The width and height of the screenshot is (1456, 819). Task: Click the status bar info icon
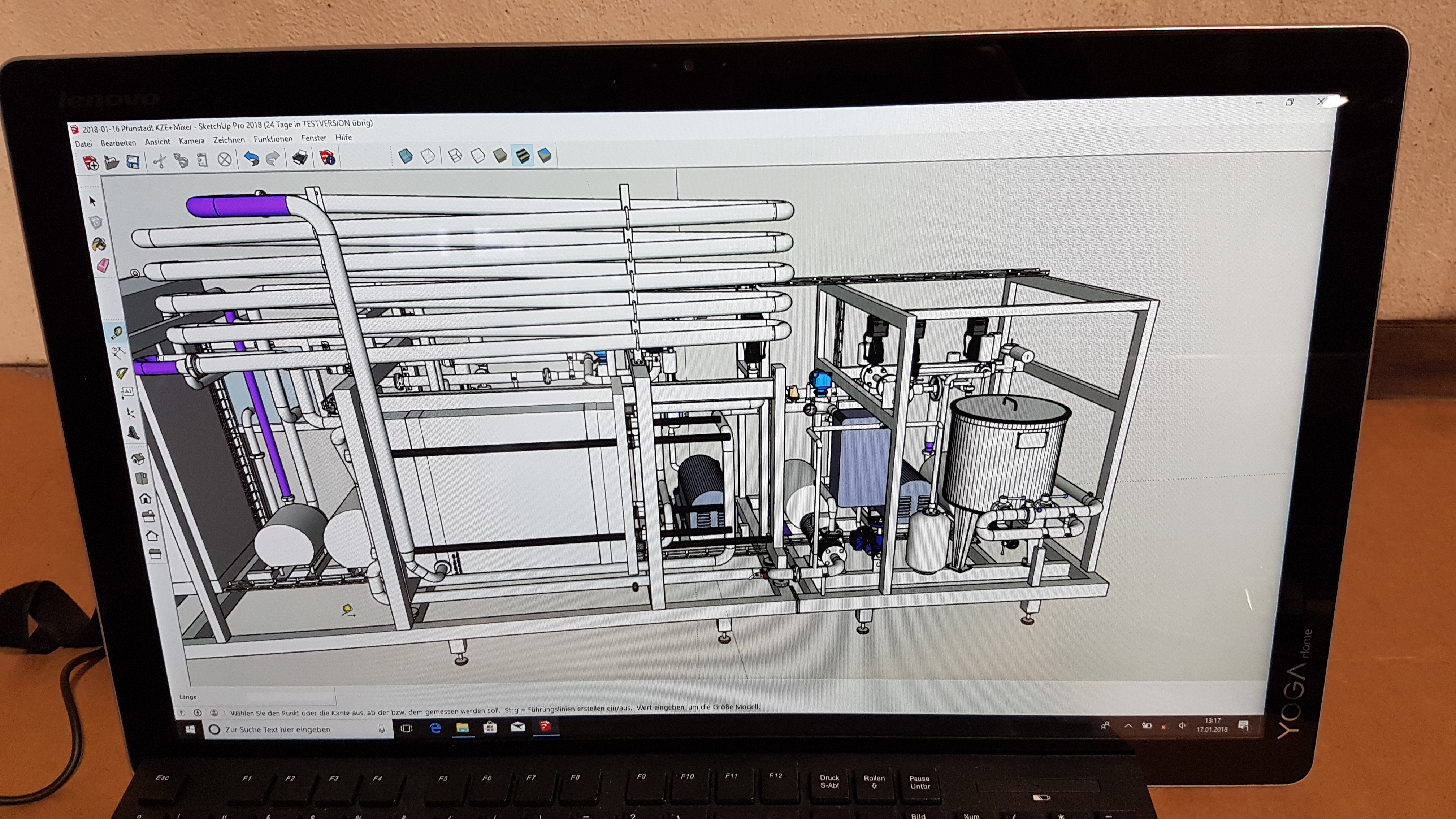click(197, 713)
